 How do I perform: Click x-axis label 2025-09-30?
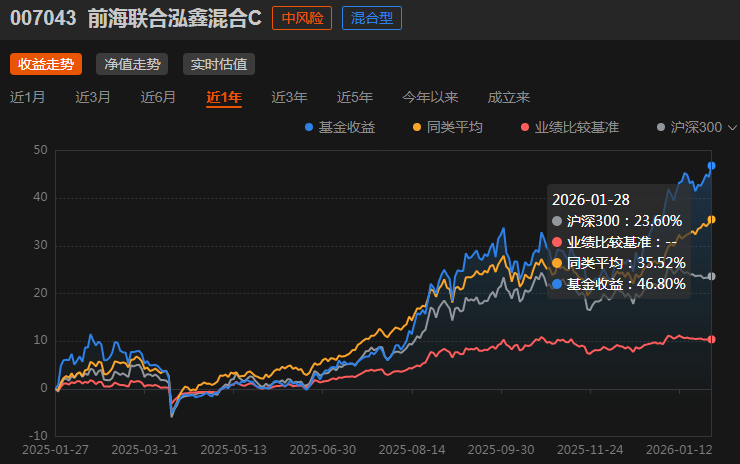[501, 450]
